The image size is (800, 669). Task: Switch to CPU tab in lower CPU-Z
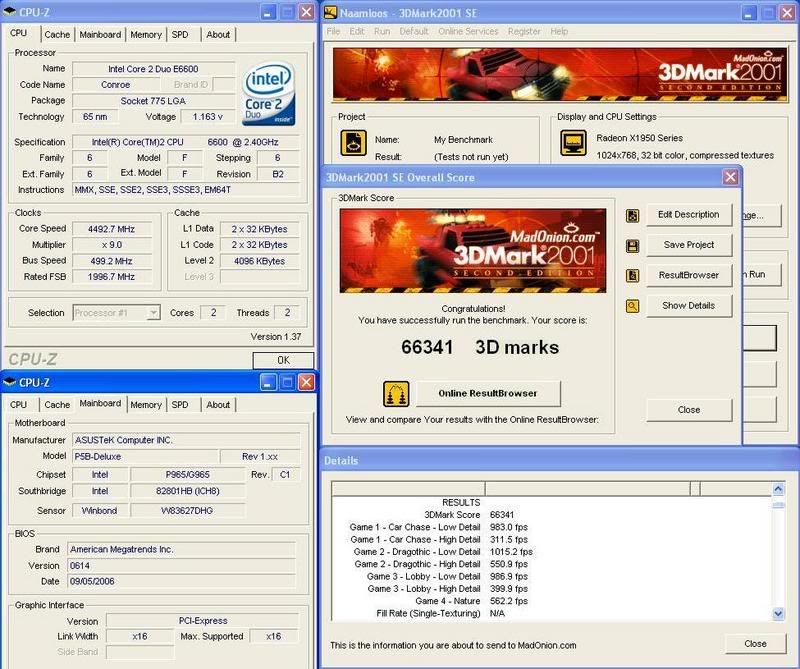tap(18, 405)
